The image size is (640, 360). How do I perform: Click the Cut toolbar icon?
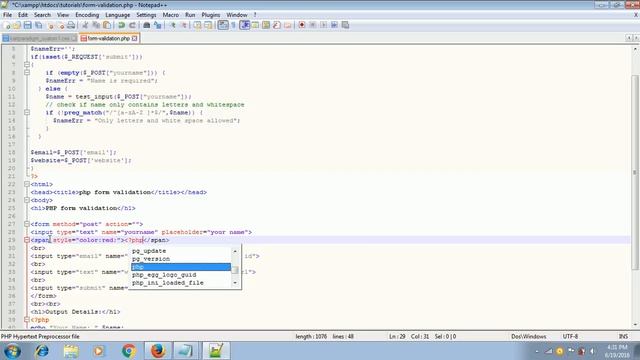(85, 25)
